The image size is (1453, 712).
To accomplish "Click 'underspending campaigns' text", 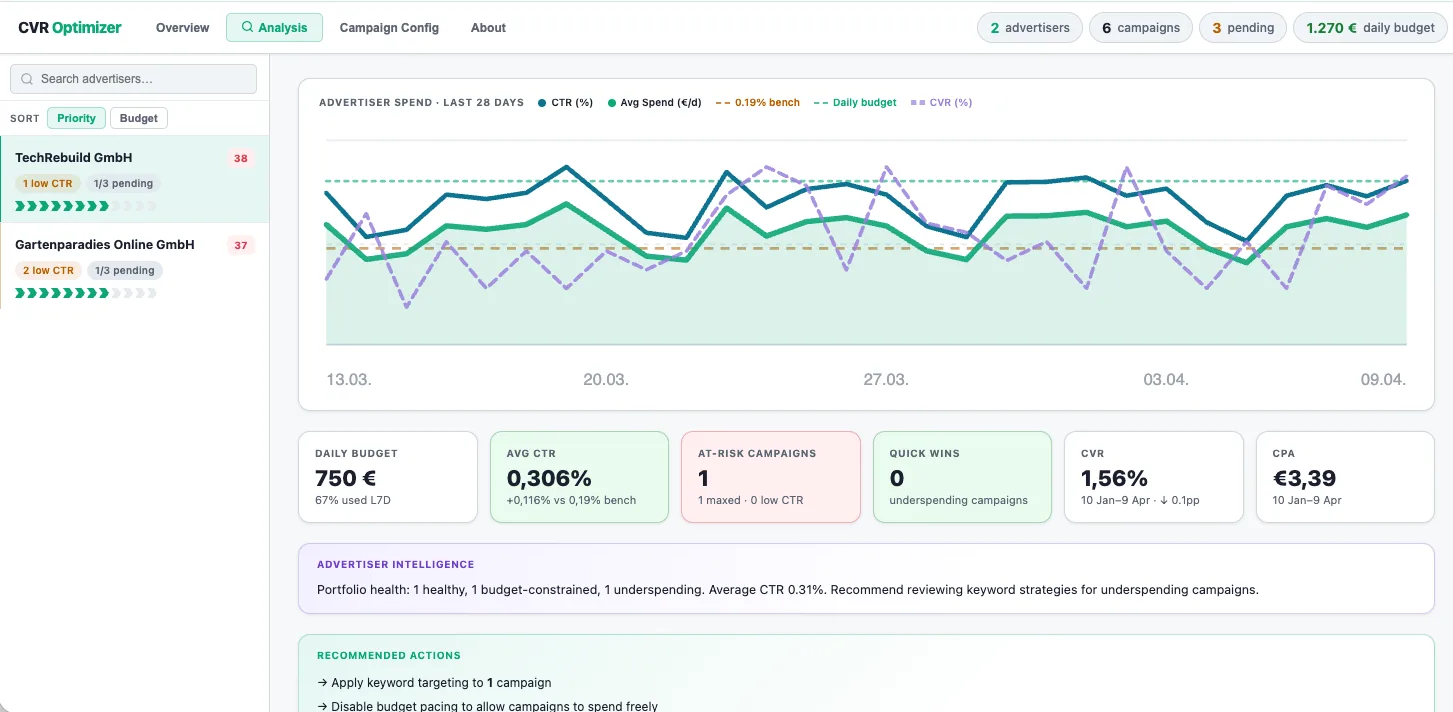I will (x=959, y=500).
